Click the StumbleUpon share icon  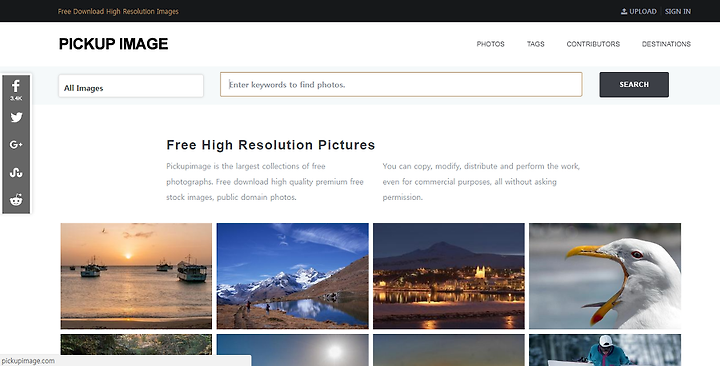(x=16, y=172)
